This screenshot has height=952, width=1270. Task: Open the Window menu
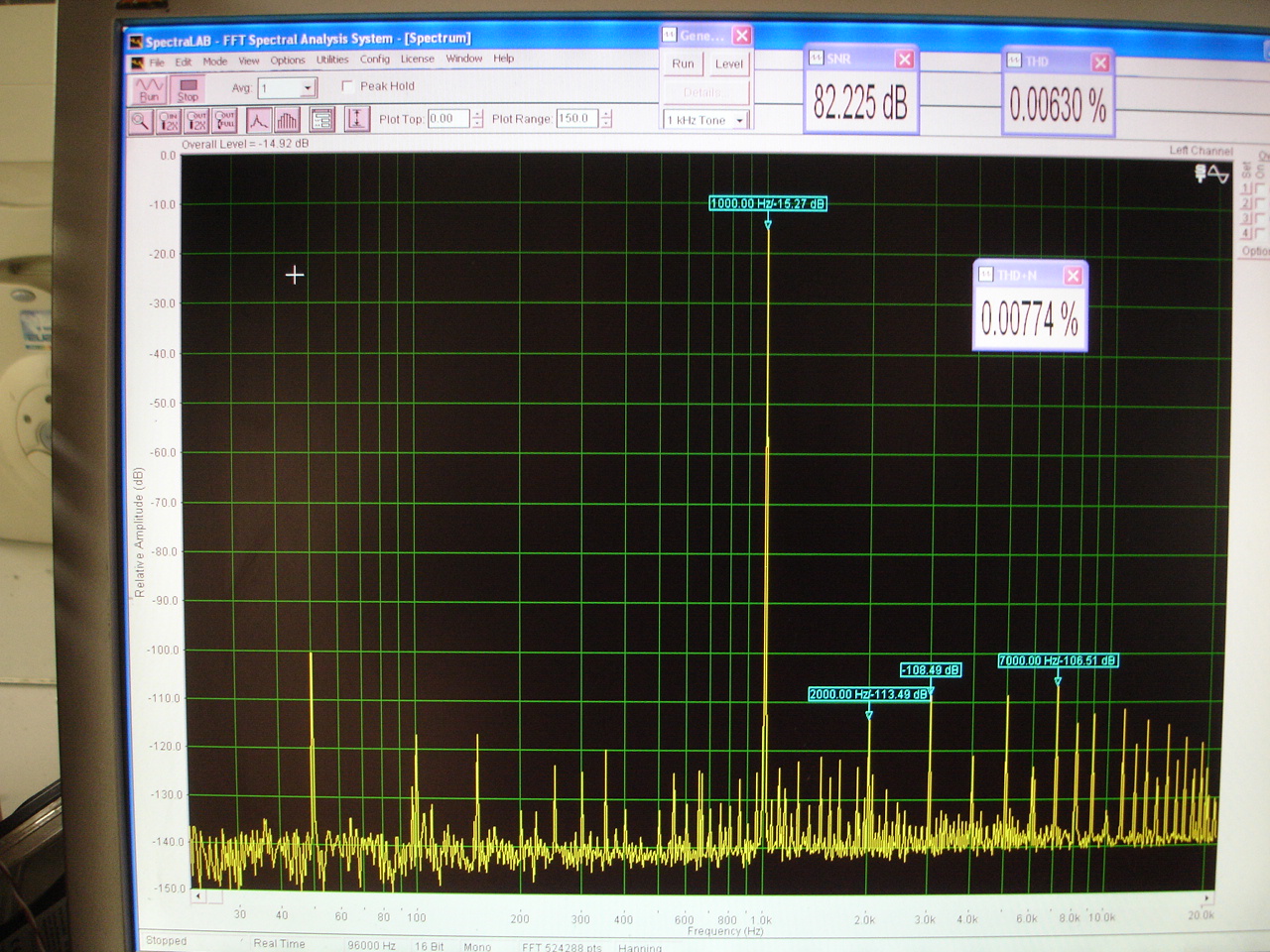464,59
